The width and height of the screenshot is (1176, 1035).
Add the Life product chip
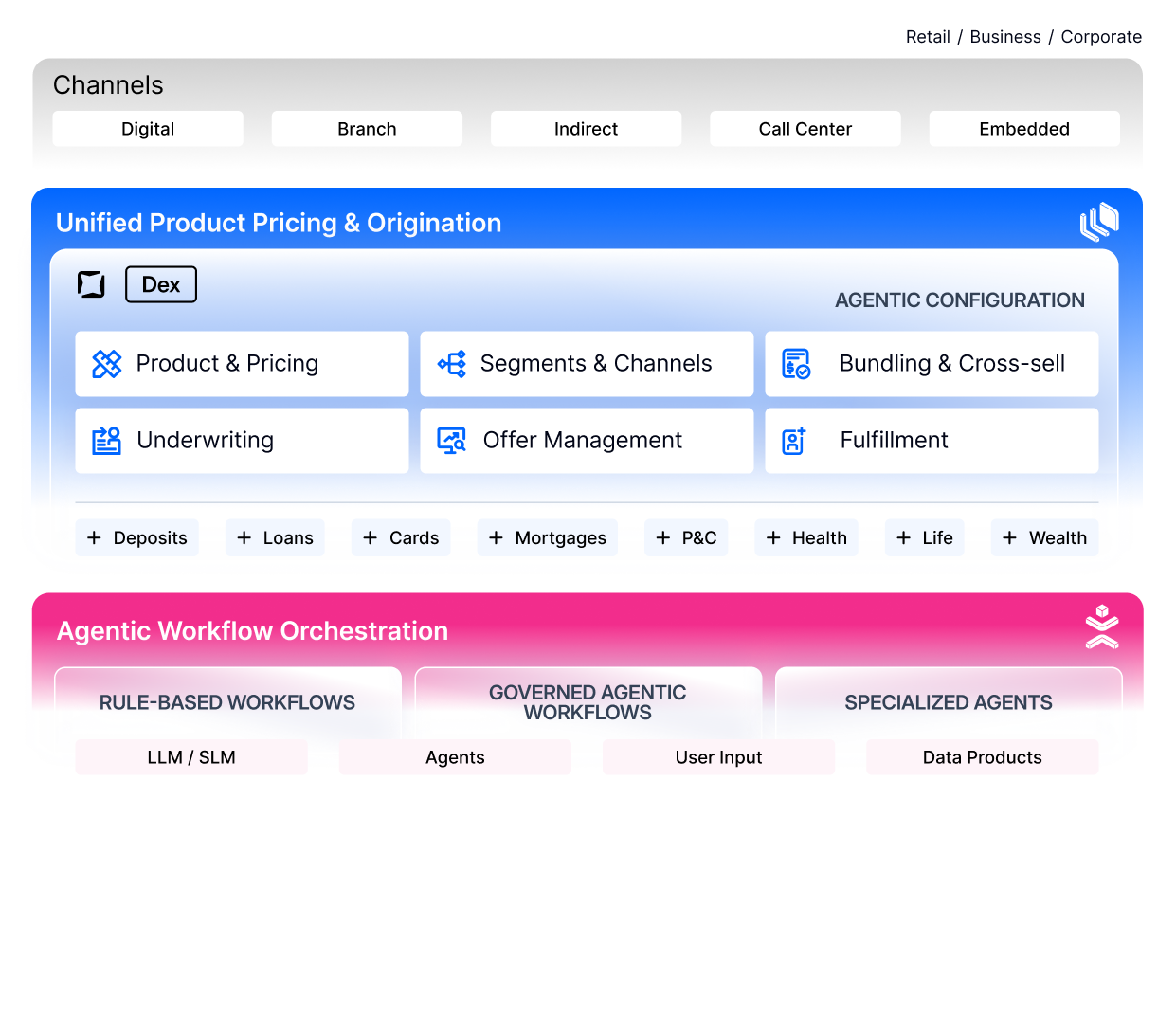pyautogui.click(x=925, y=538)
